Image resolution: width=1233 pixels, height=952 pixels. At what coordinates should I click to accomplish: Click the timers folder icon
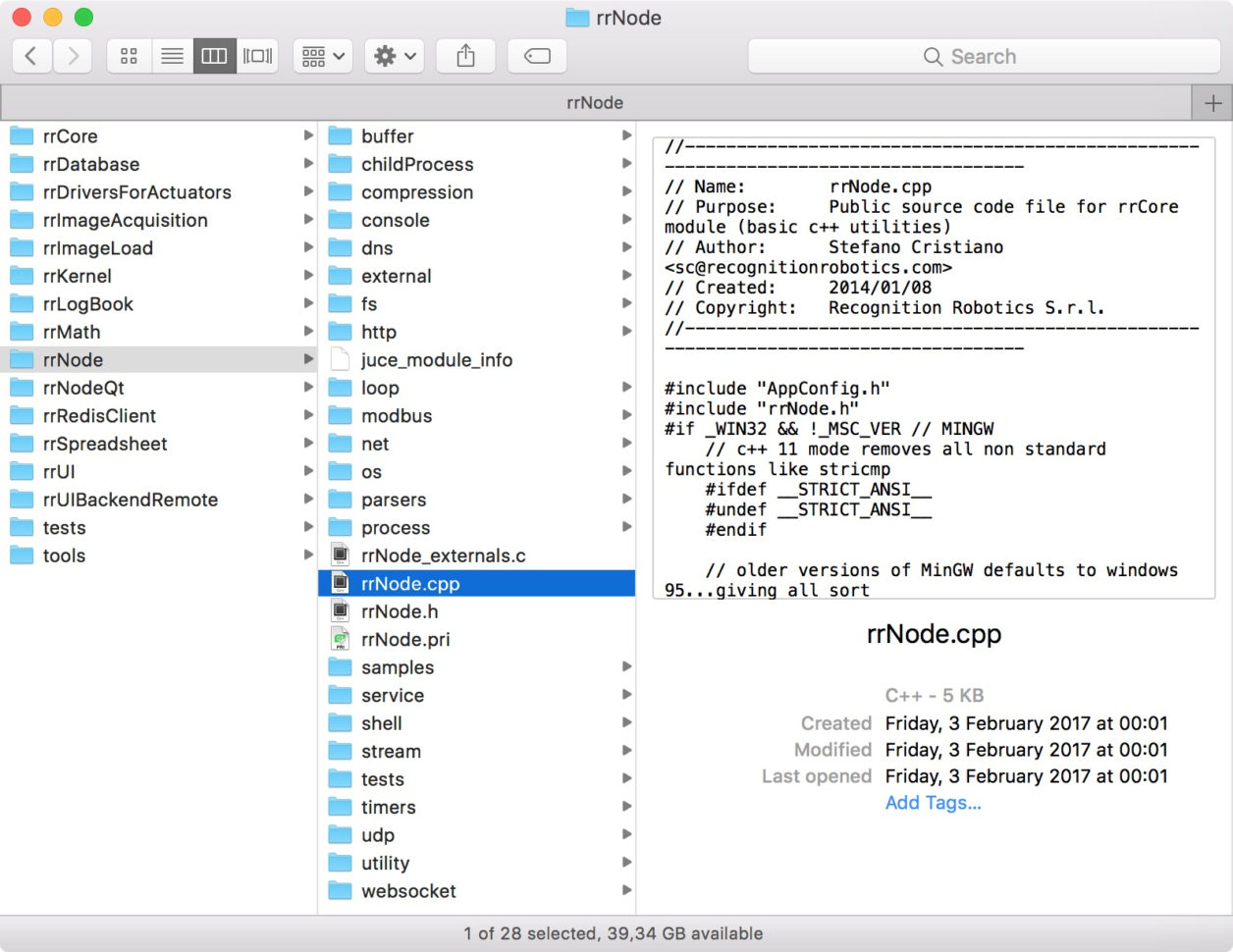[340, 807]
